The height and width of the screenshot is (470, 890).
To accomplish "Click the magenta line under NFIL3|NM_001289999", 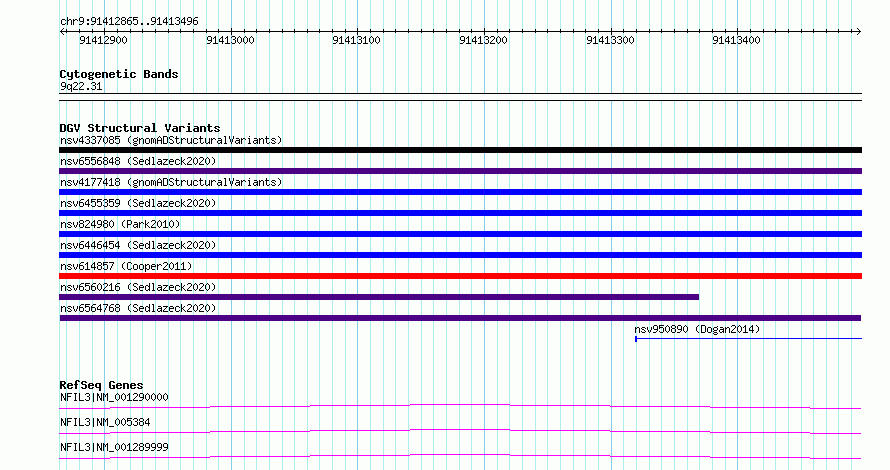I will tap(460, 456).
